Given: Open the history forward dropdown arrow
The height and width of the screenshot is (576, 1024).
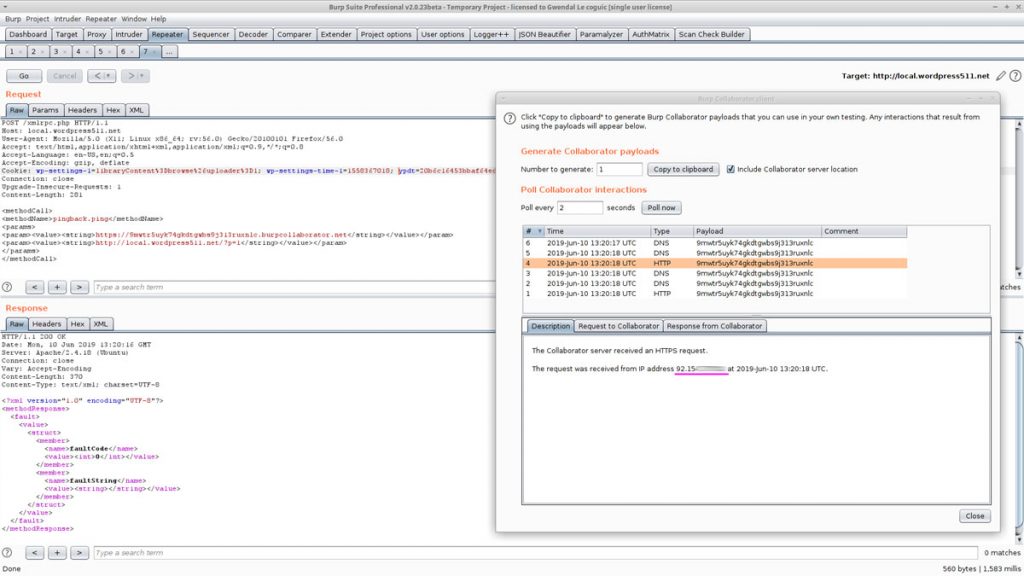Looking at the screenshot, I should click(142, 76).
